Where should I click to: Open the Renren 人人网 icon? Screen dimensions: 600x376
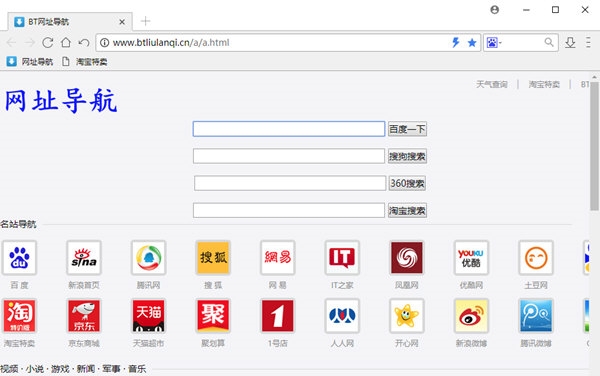[342, 316]
